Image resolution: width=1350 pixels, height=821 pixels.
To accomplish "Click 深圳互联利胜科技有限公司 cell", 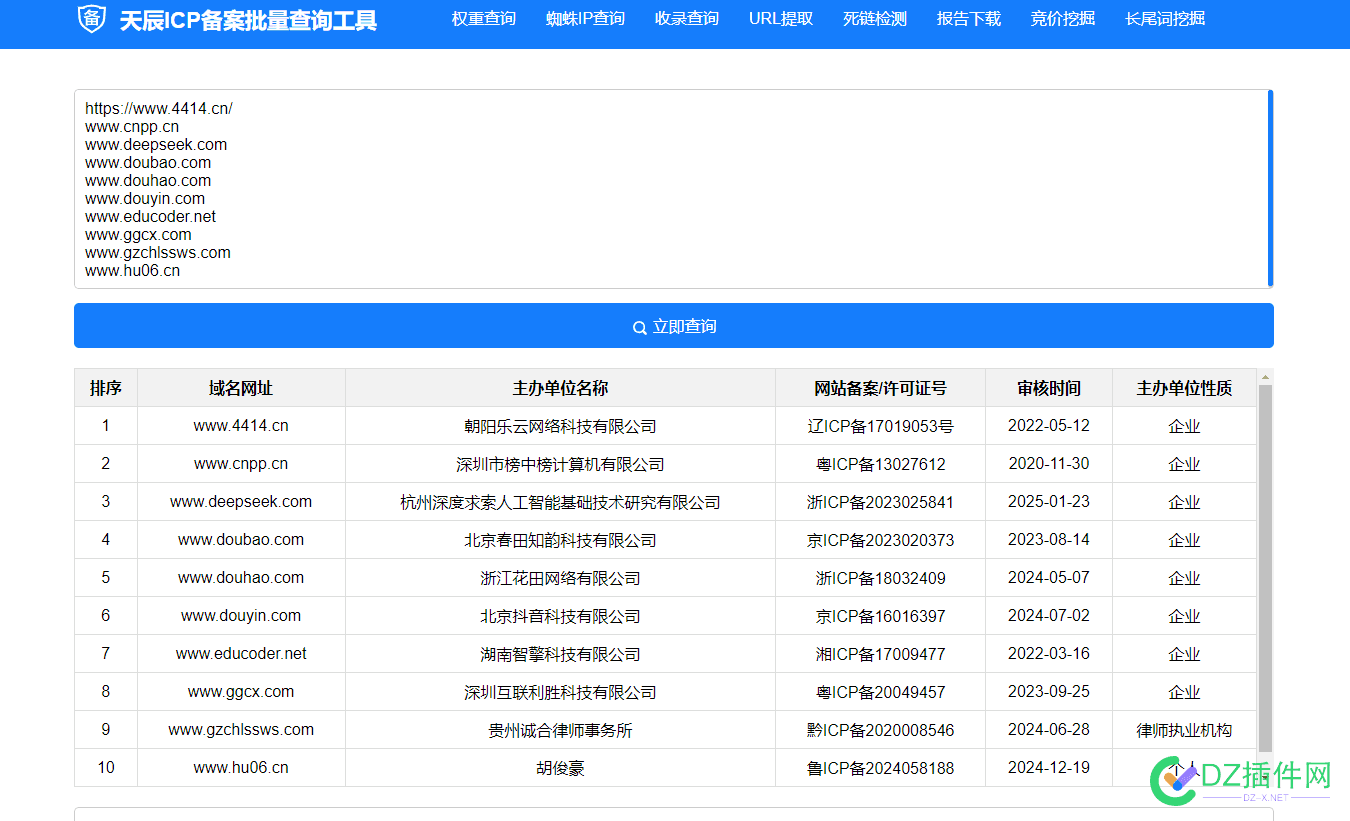I will (560, 692).
